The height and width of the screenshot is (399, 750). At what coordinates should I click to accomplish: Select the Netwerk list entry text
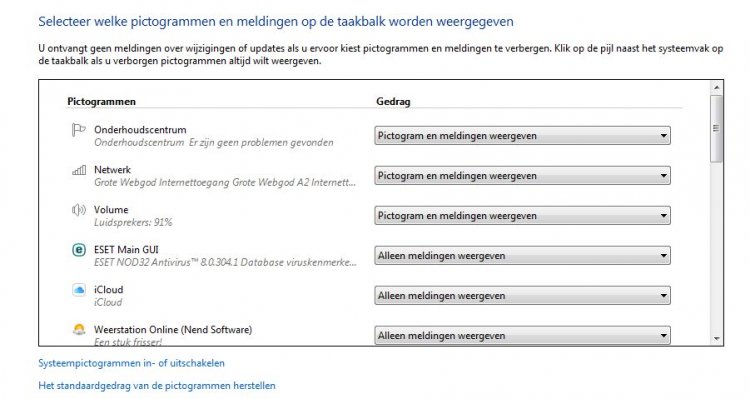[x=112, y=170]
